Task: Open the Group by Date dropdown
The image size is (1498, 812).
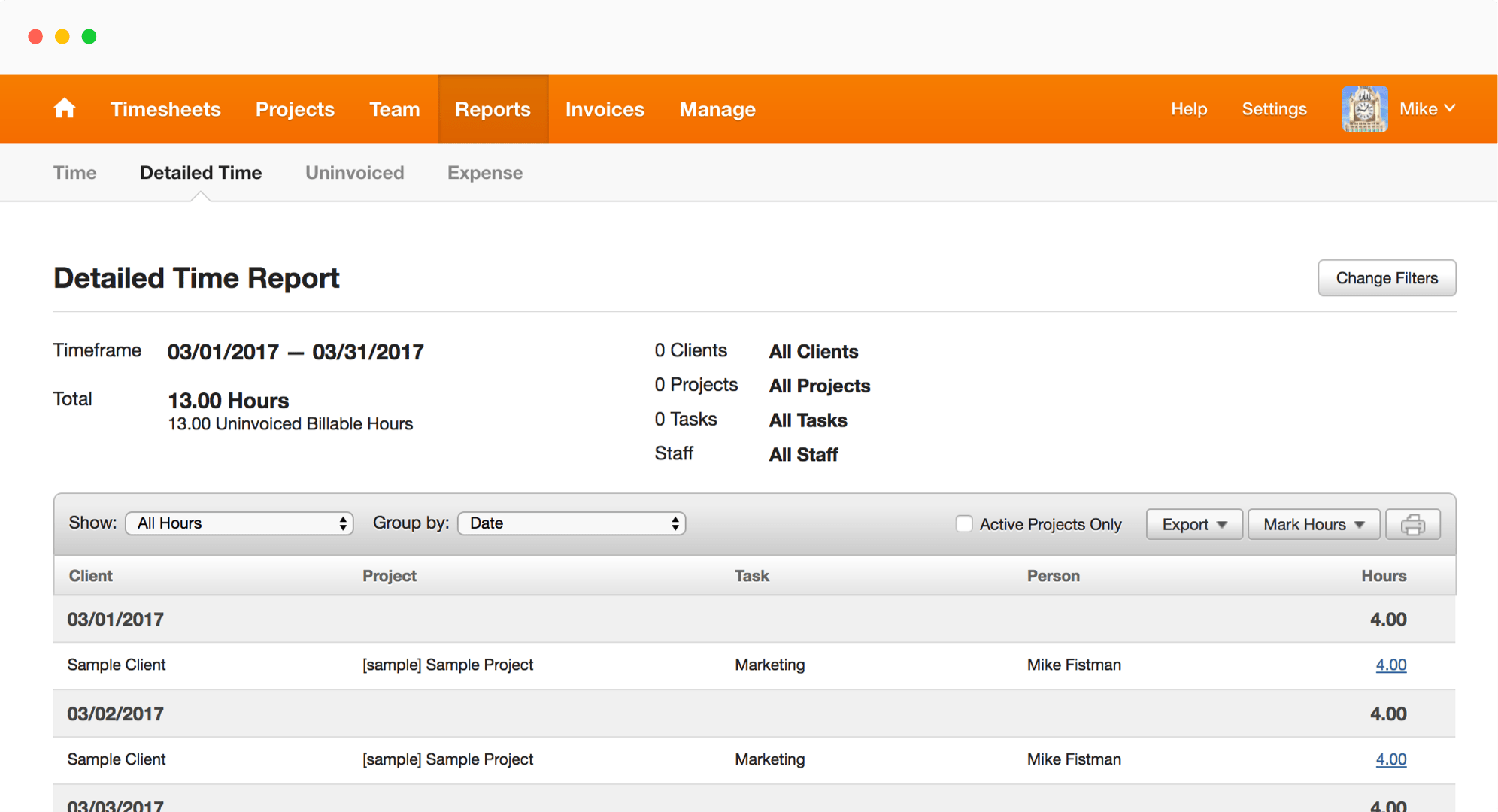Action: click(572, 523)
